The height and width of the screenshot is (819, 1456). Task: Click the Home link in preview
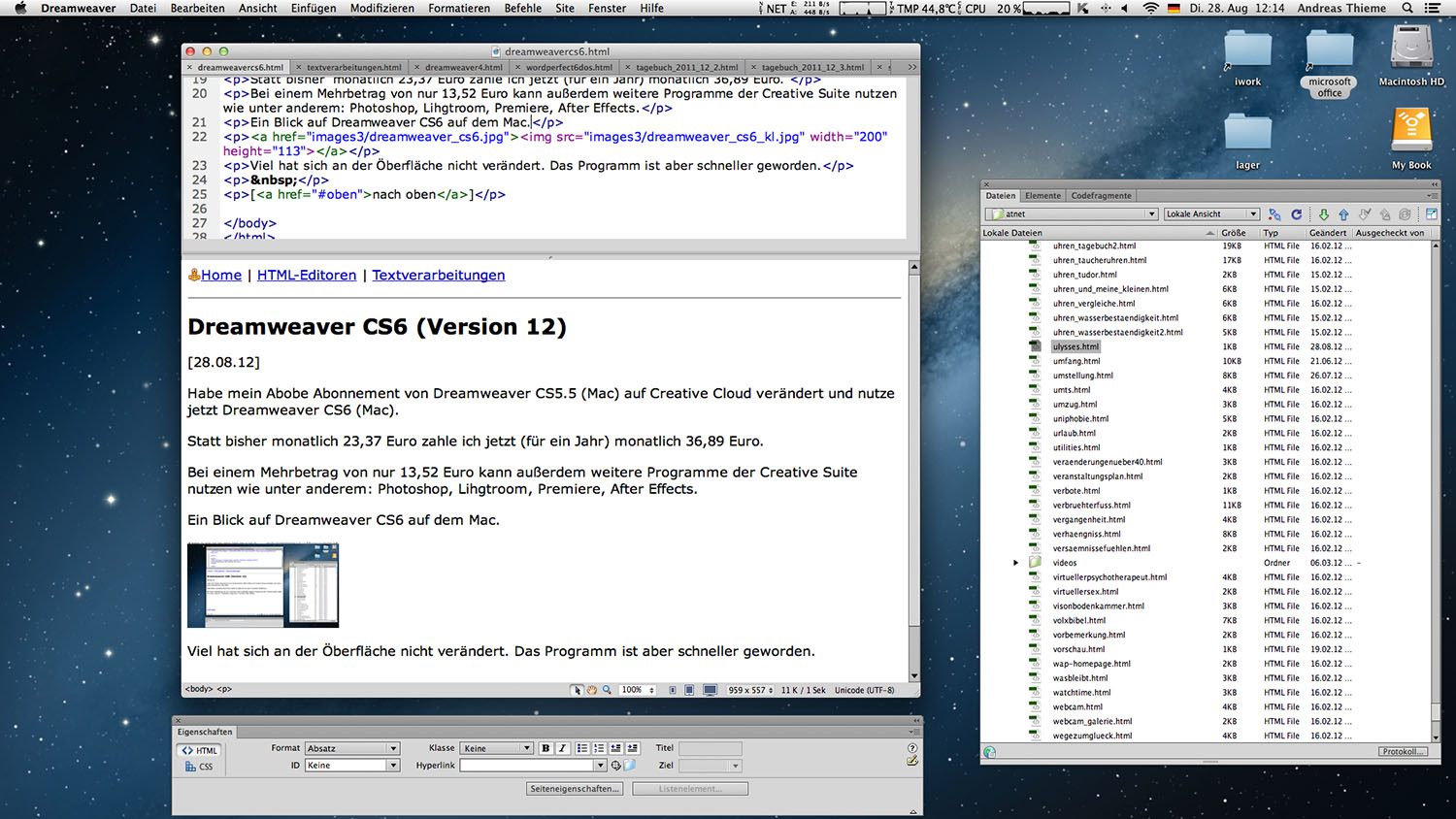coord(221,276)
